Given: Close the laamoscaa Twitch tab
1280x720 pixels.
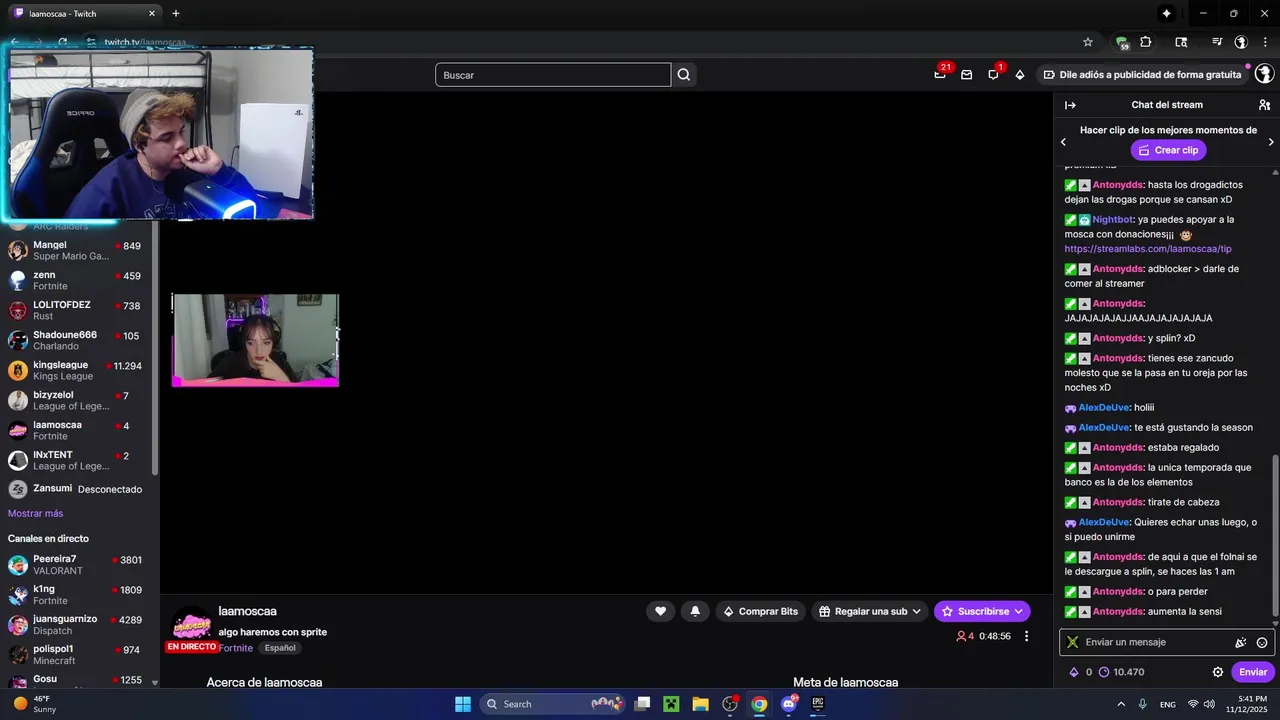Looking at the screenshot, I should click(x=152, y=13).
